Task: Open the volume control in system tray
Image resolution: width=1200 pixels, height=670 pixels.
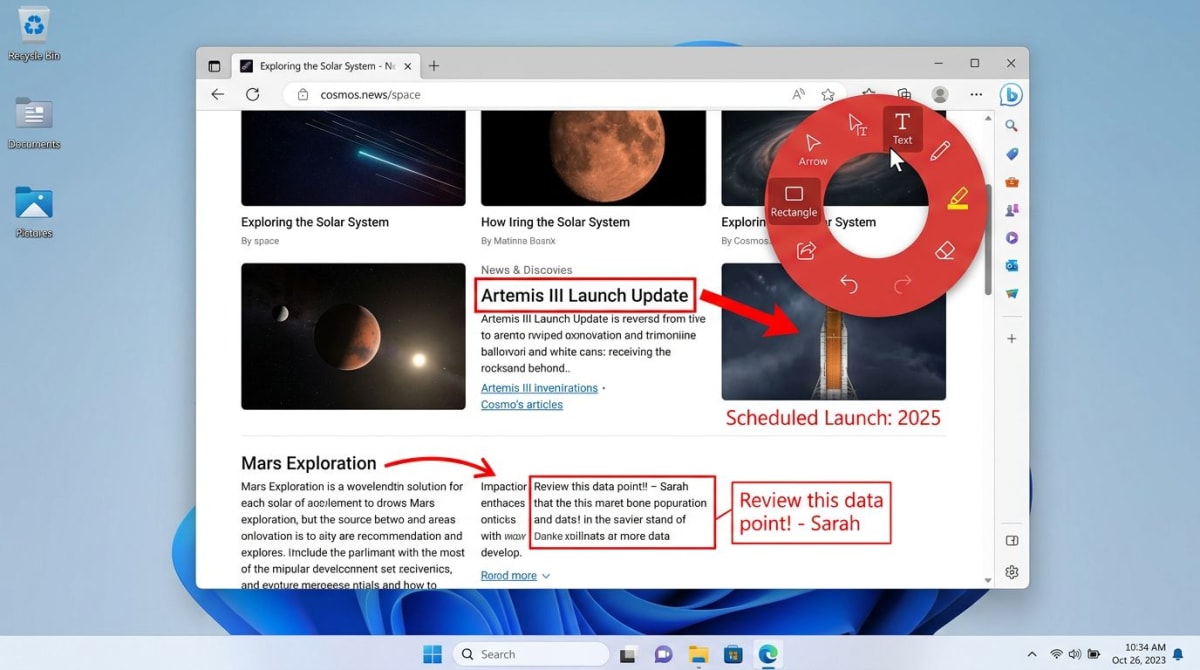Action: click(x=1074, y=654)
